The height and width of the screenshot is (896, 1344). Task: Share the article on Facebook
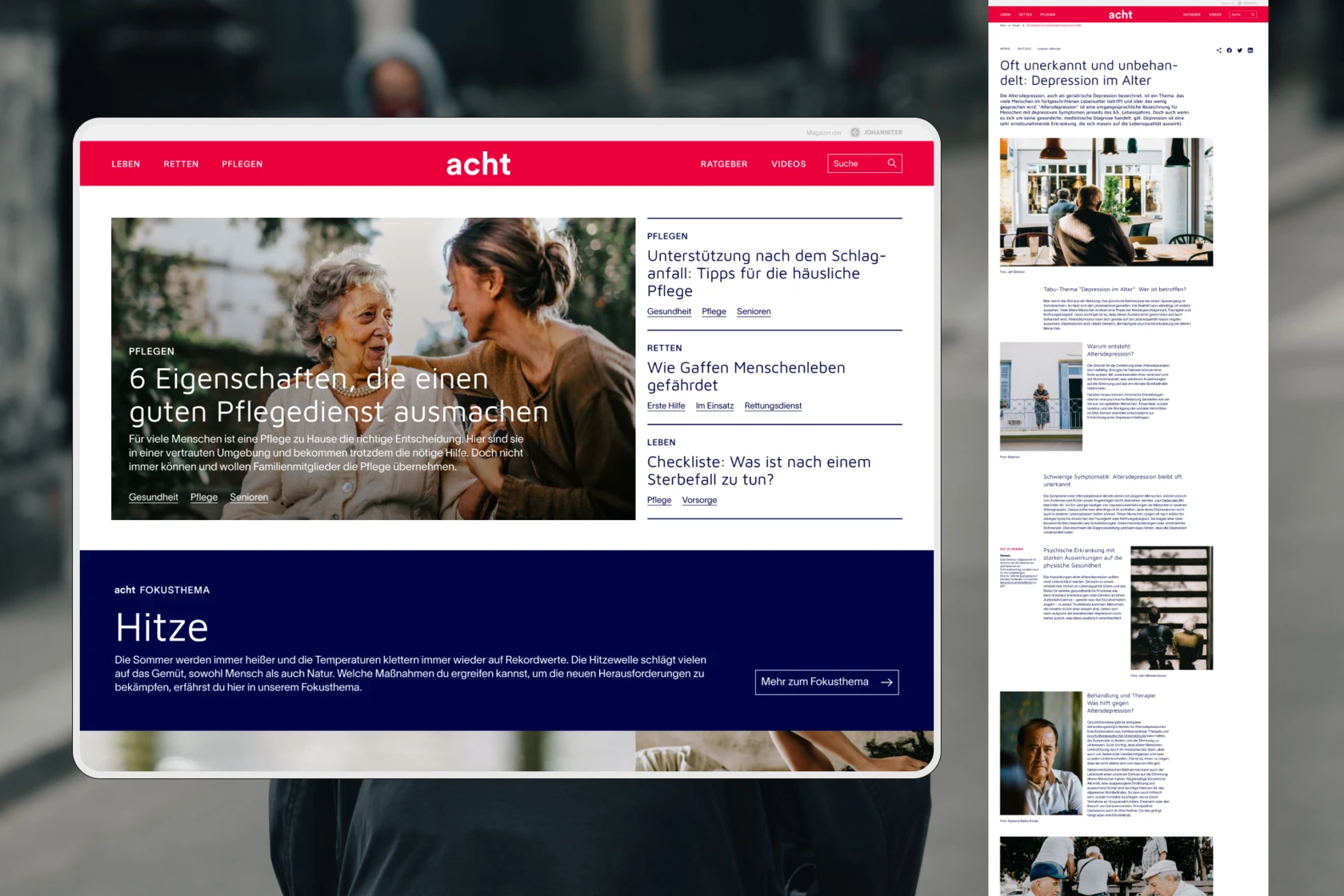point(1229,50)
